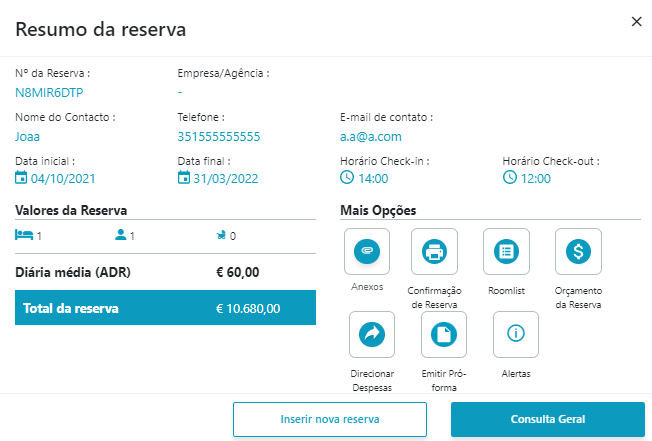Select the Direcionar Despesas arrow icon
Image resolution: width=652 pixels, height=441 pixels.
(372, 335)
